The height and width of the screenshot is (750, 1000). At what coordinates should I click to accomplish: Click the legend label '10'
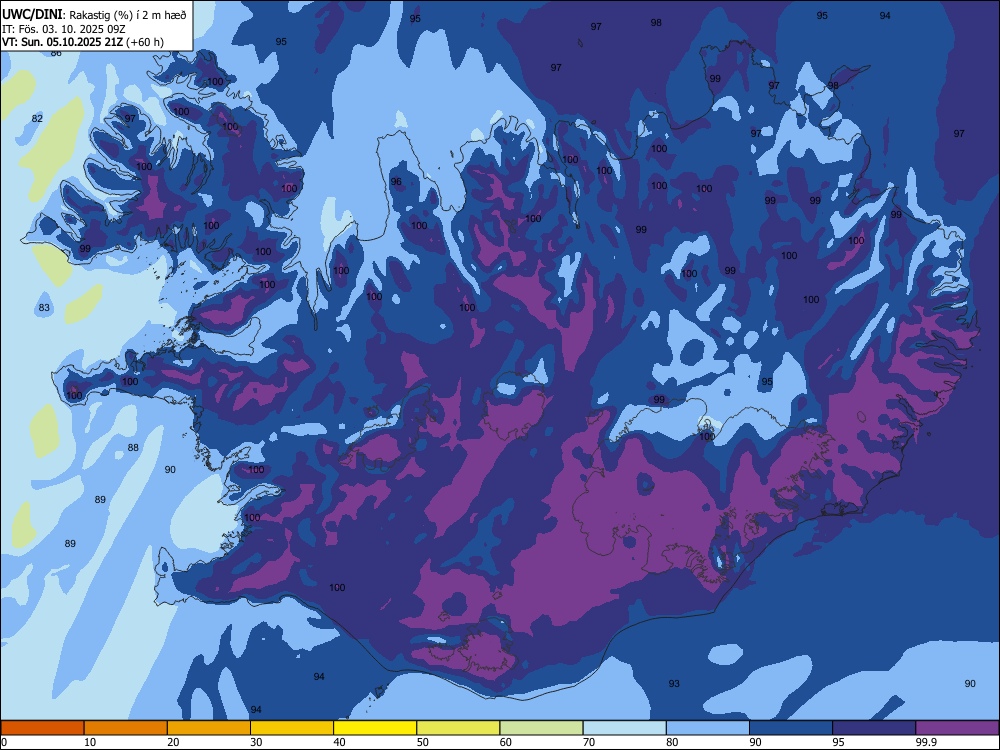click(90, 742)
